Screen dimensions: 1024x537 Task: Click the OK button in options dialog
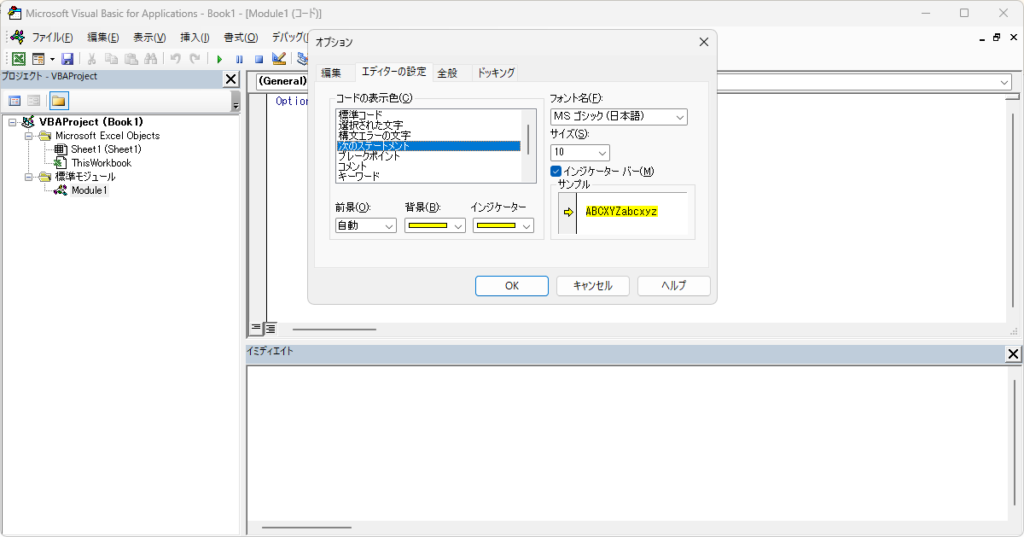(x=512, y=286)
